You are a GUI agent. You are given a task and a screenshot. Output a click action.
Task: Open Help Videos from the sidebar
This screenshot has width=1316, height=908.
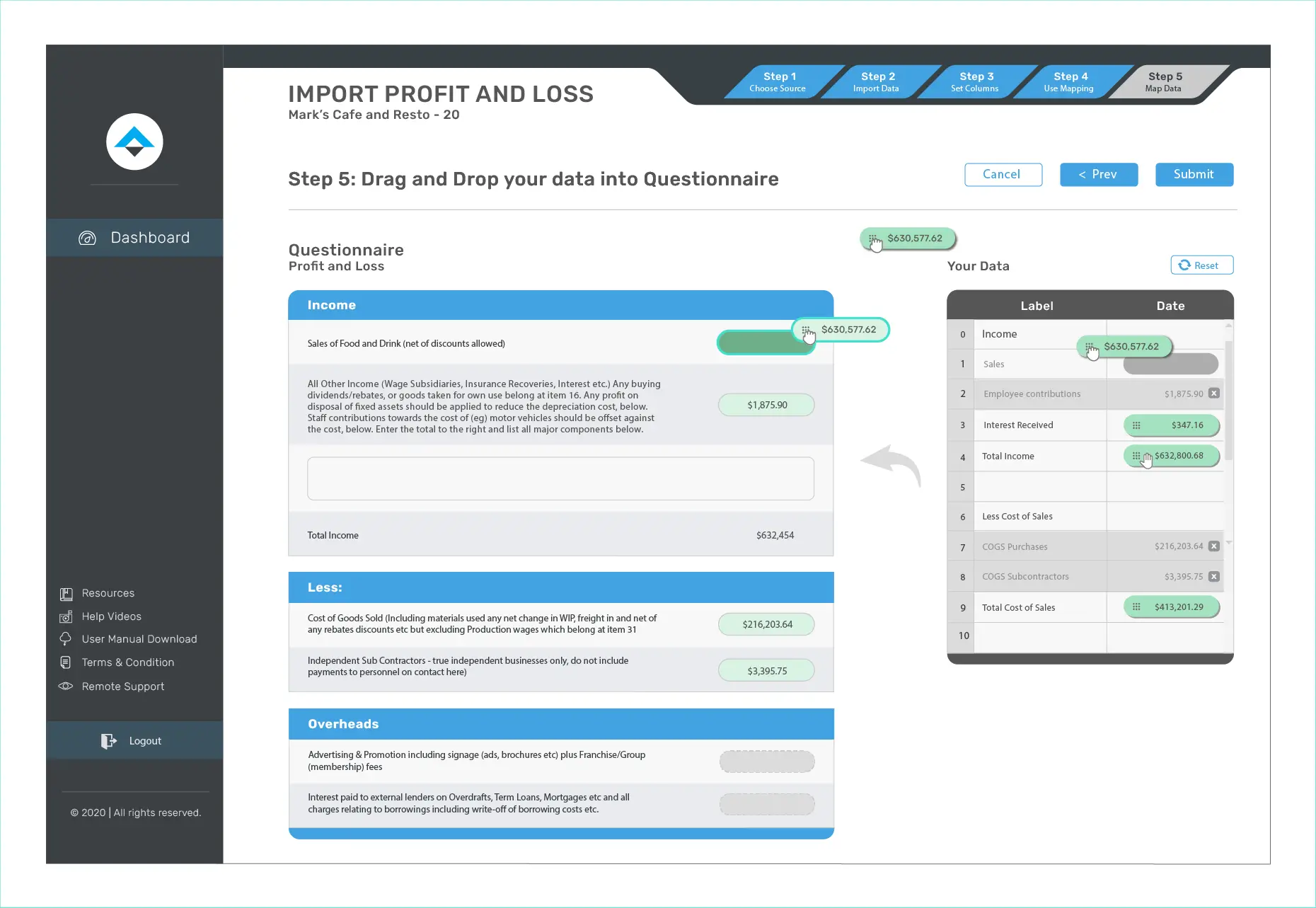point(111,616)
